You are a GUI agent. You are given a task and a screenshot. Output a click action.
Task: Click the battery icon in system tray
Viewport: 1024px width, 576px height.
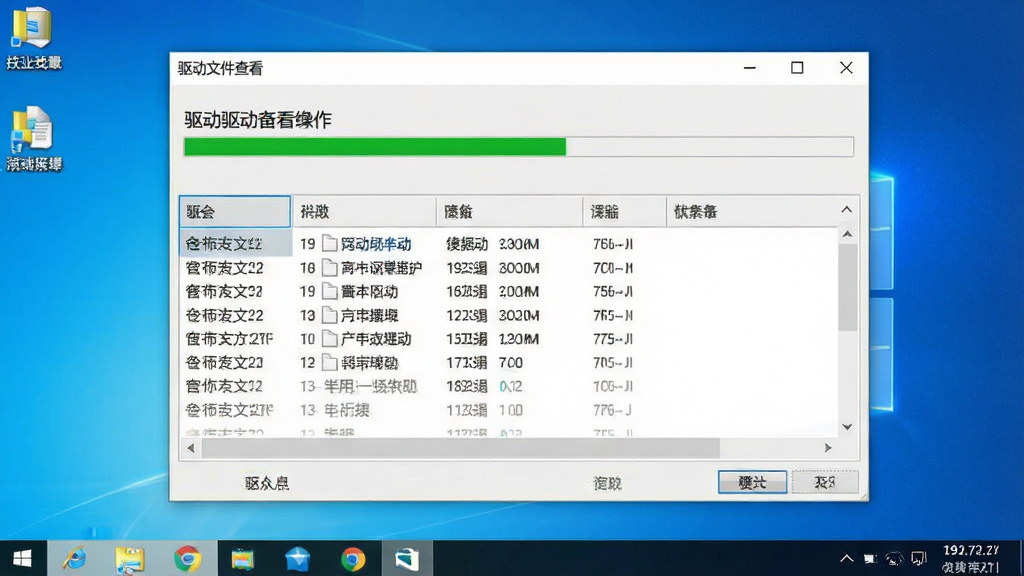click(x=870, y=559)
